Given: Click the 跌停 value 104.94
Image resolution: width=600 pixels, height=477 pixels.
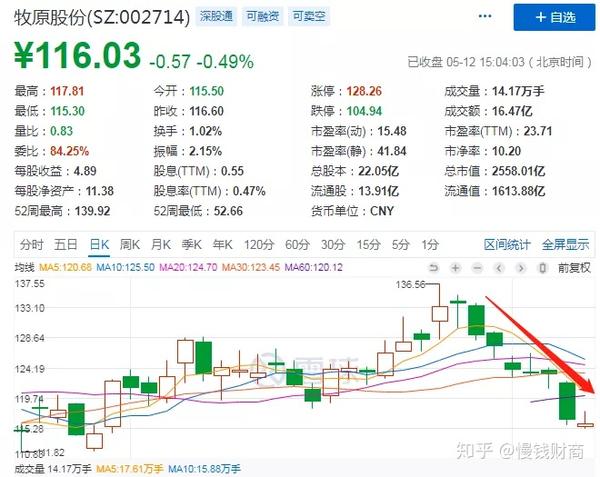Looking at the screenshot, I should coord(364,111).
